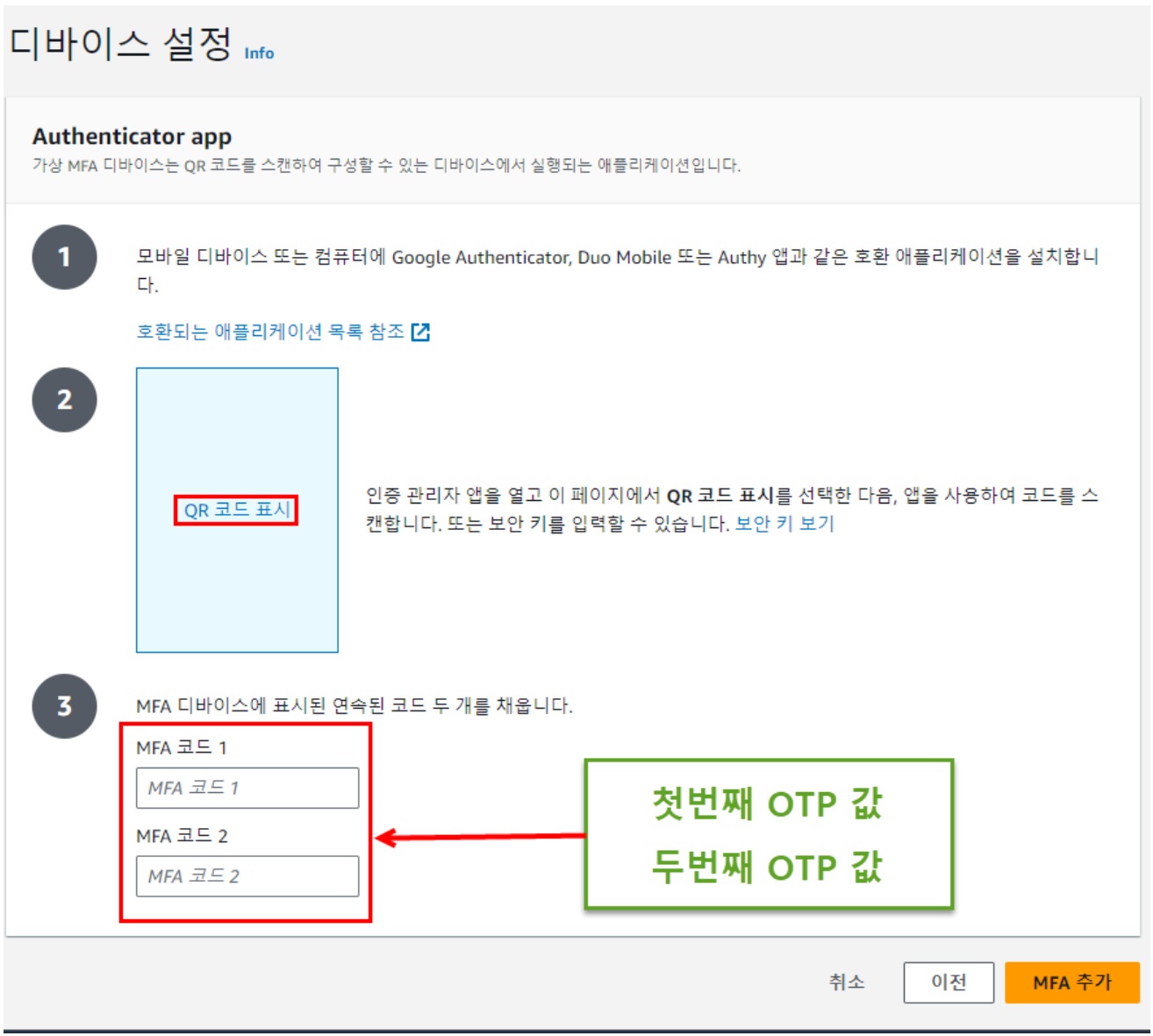Click the 'MFA 코드 1' field label
Screen dimensions: 1153x1036
pyautogui.click(x=182, y=747)
